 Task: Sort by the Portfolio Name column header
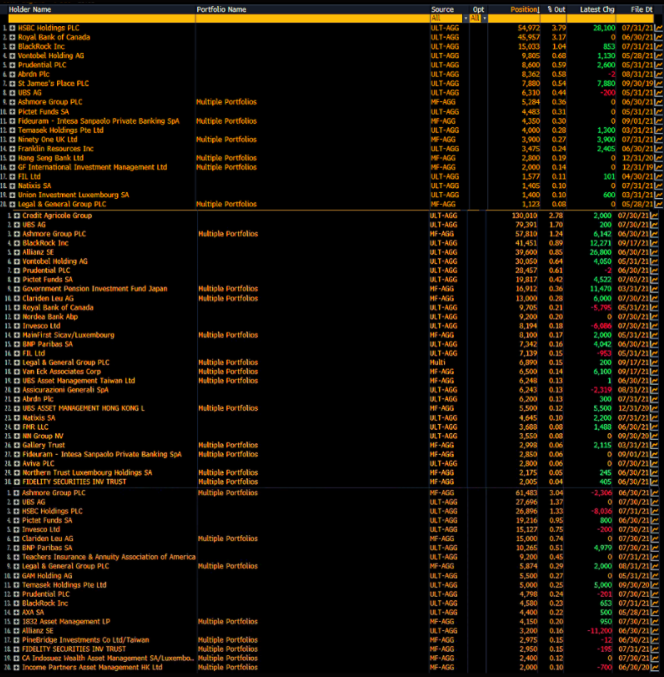pos(221,9)
